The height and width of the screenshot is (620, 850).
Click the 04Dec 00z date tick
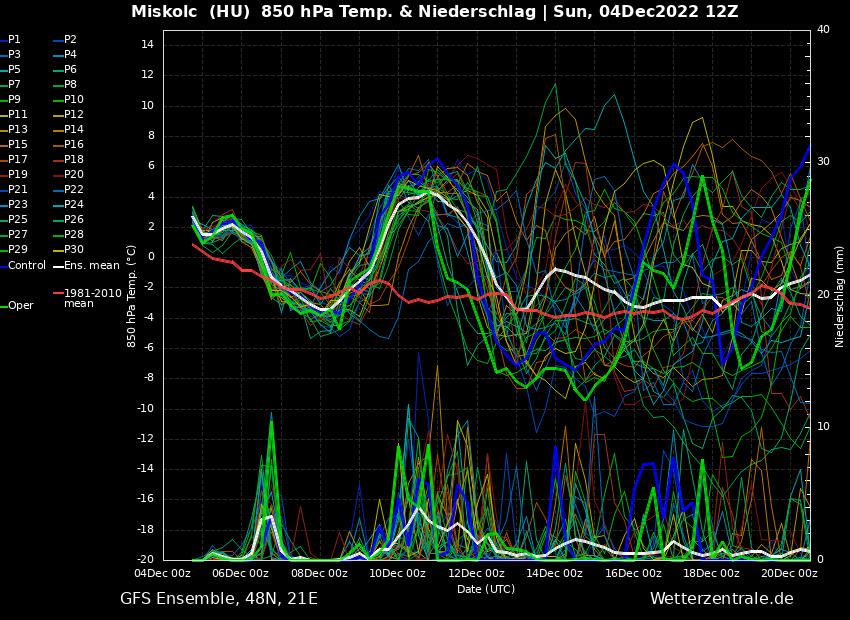(163, 574)
